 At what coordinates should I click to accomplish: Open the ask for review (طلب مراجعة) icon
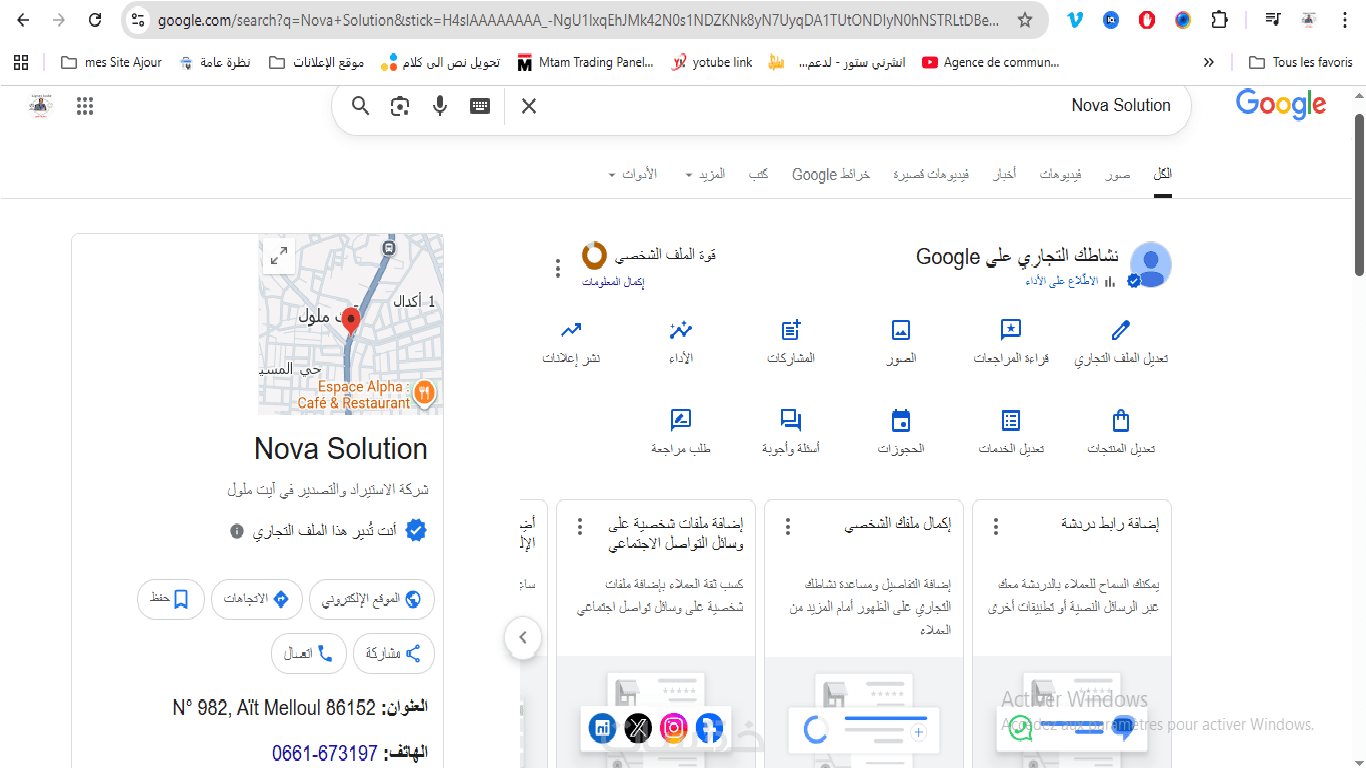tap(681, 420)
